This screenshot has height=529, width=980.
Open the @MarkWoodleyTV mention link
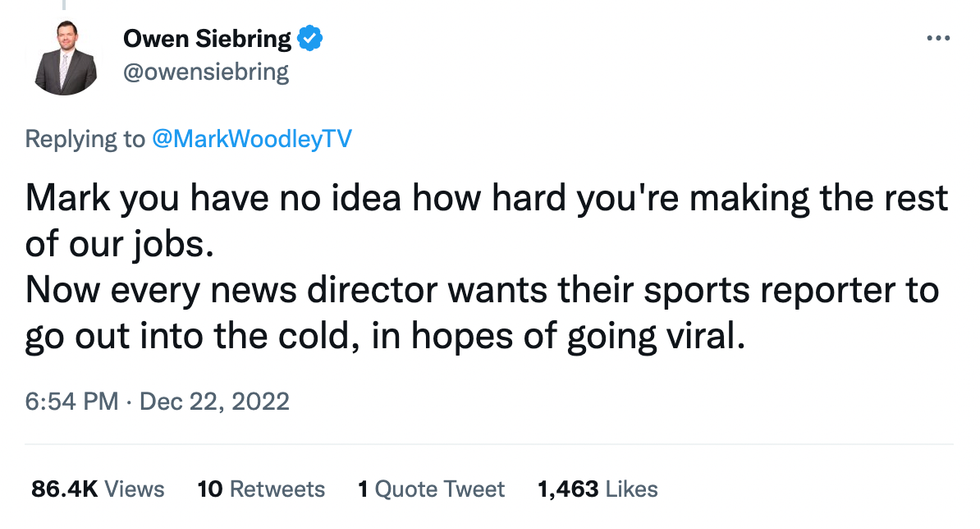pyautogui.click(x=251, y=139)
